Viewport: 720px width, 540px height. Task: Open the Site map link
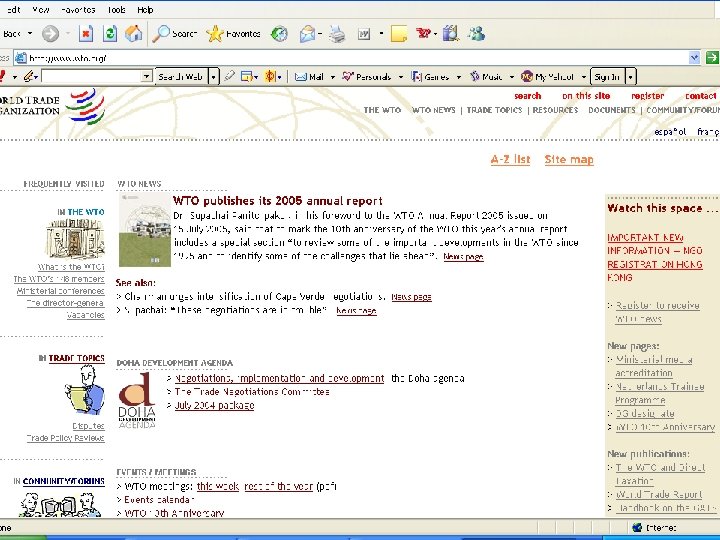(569, 159)
